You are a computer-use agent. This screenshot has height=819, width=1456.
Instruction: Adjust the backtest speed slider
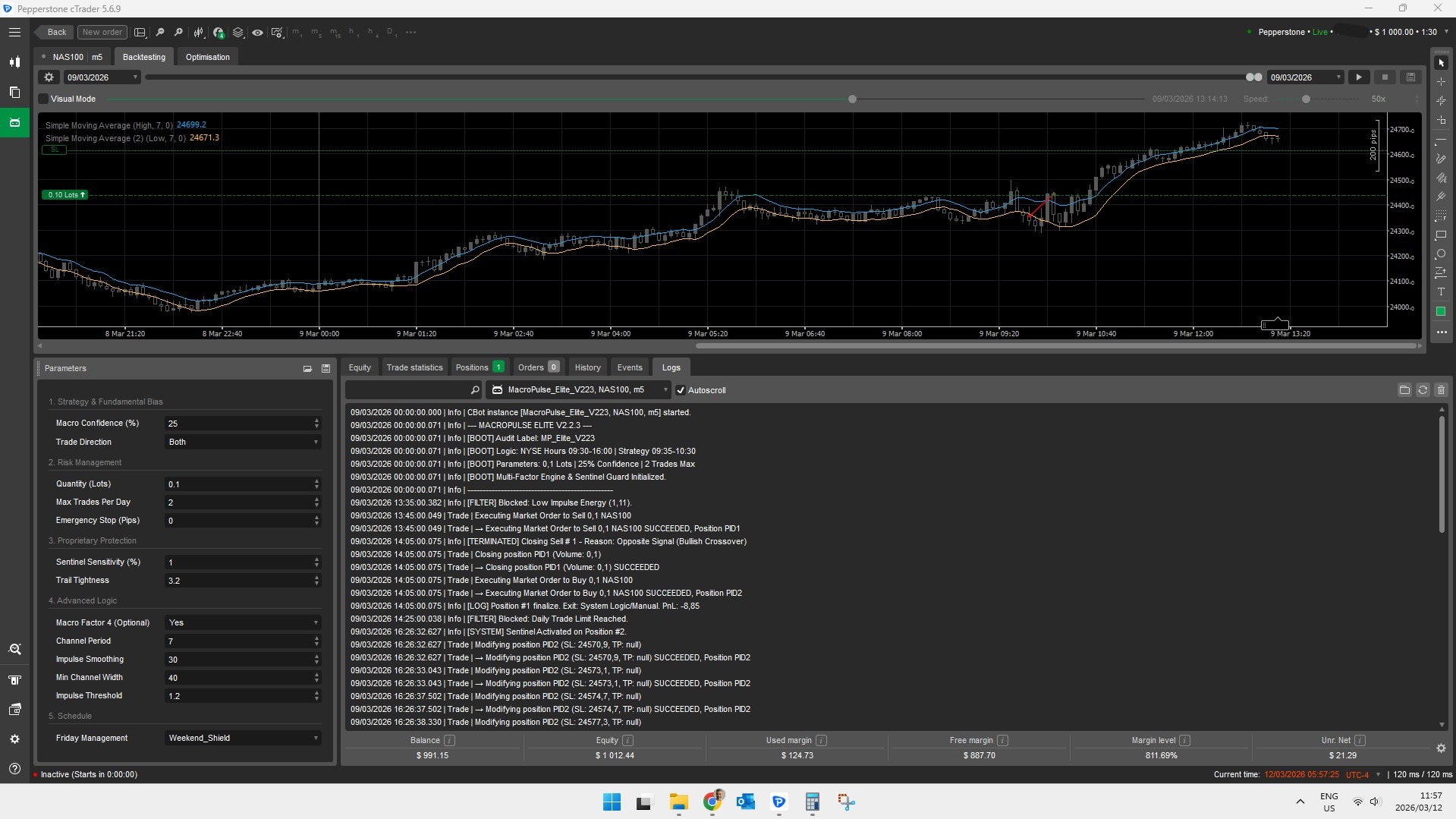click(x=1305, y=99)
